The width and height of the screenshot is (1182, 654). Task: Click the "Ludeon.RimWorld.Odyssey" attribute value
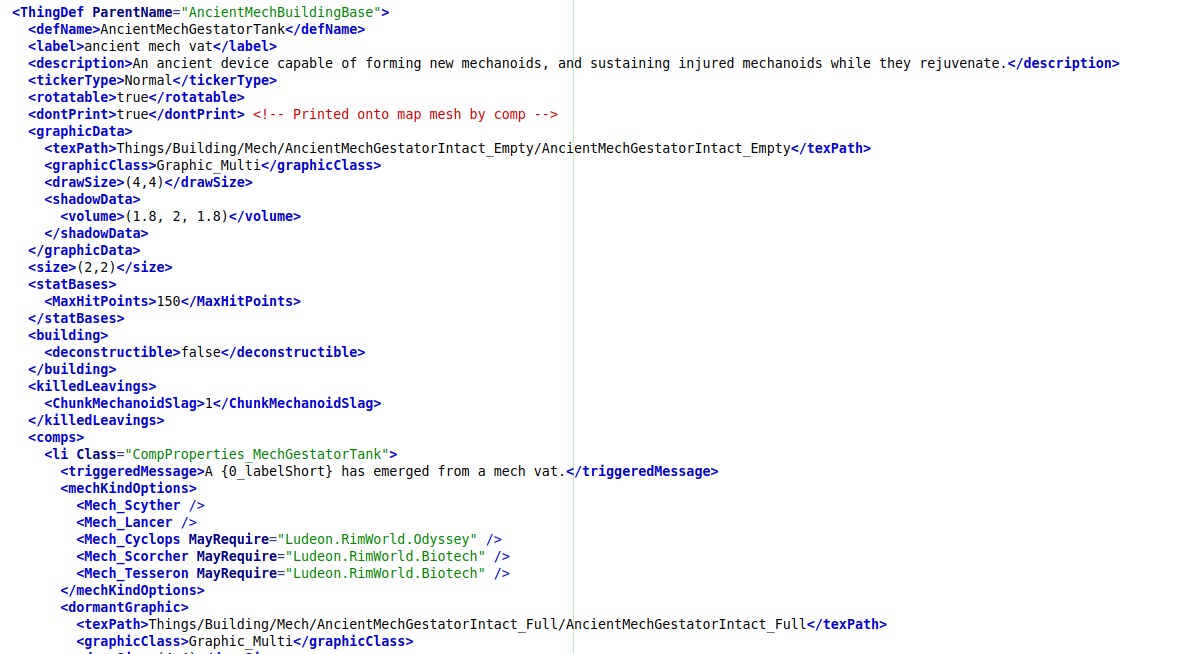378,539
